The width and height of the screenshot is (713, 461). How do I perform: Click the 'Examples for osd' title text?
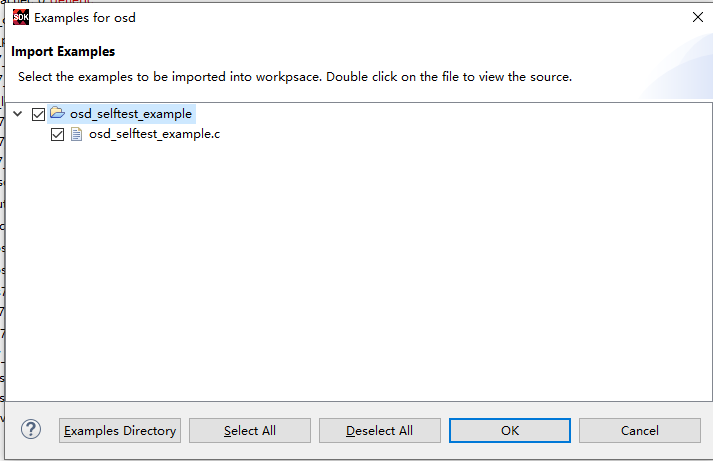[85, 17]
